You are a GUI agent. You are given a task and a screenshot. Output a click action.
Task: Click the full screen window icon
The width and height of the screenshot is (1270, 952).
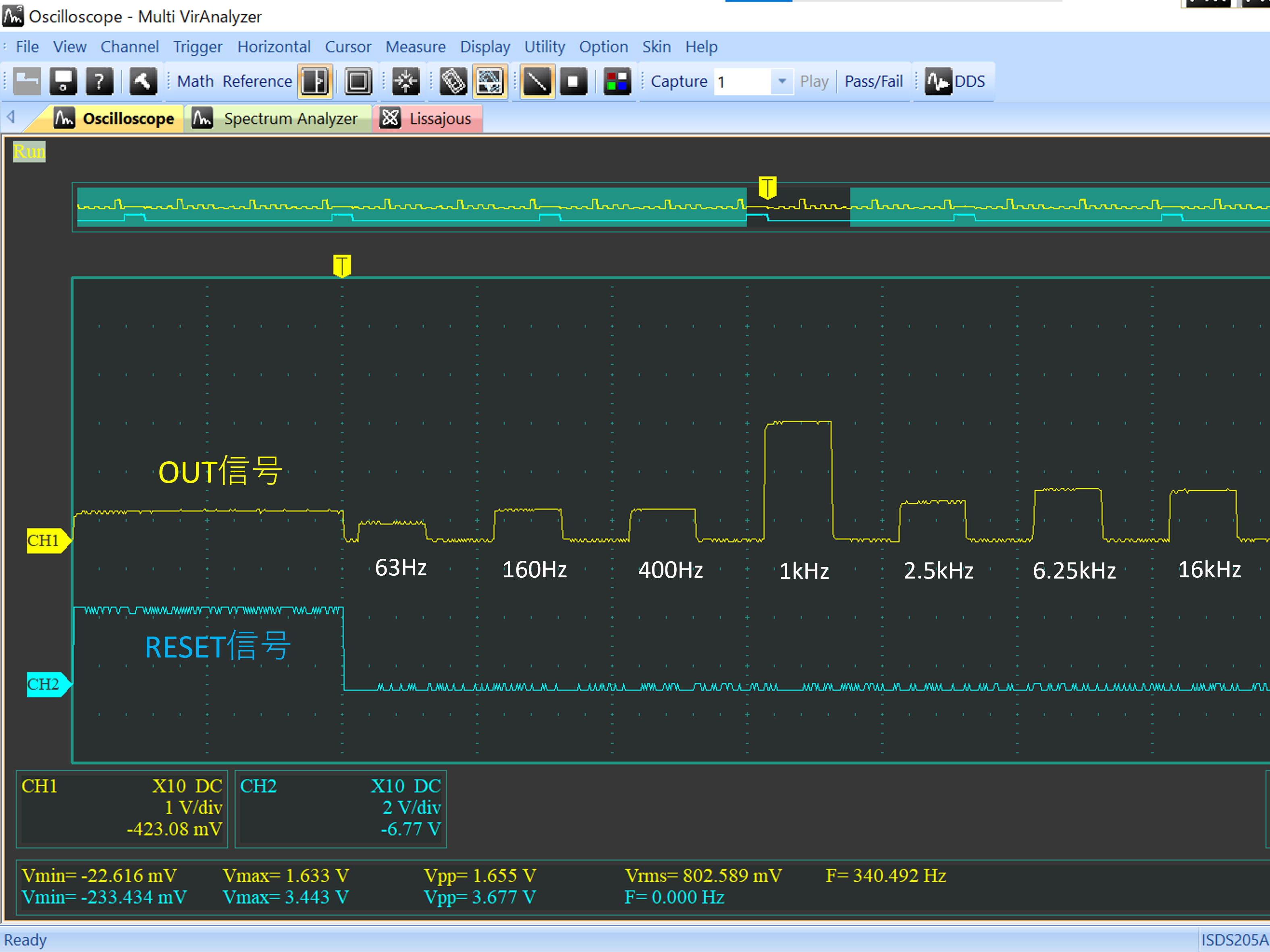(x=359, y=81)
